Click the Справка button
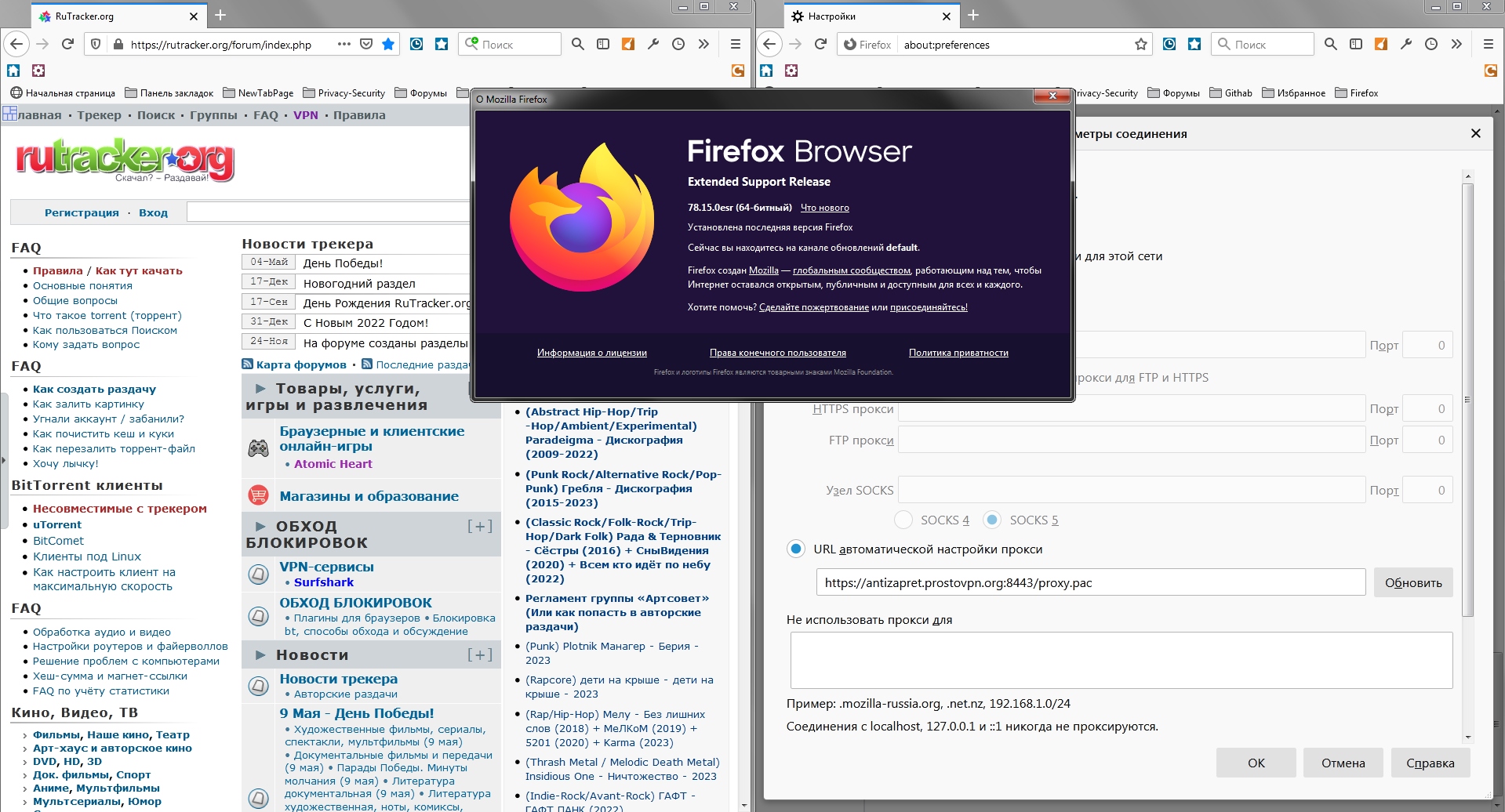 point(1430,763)
